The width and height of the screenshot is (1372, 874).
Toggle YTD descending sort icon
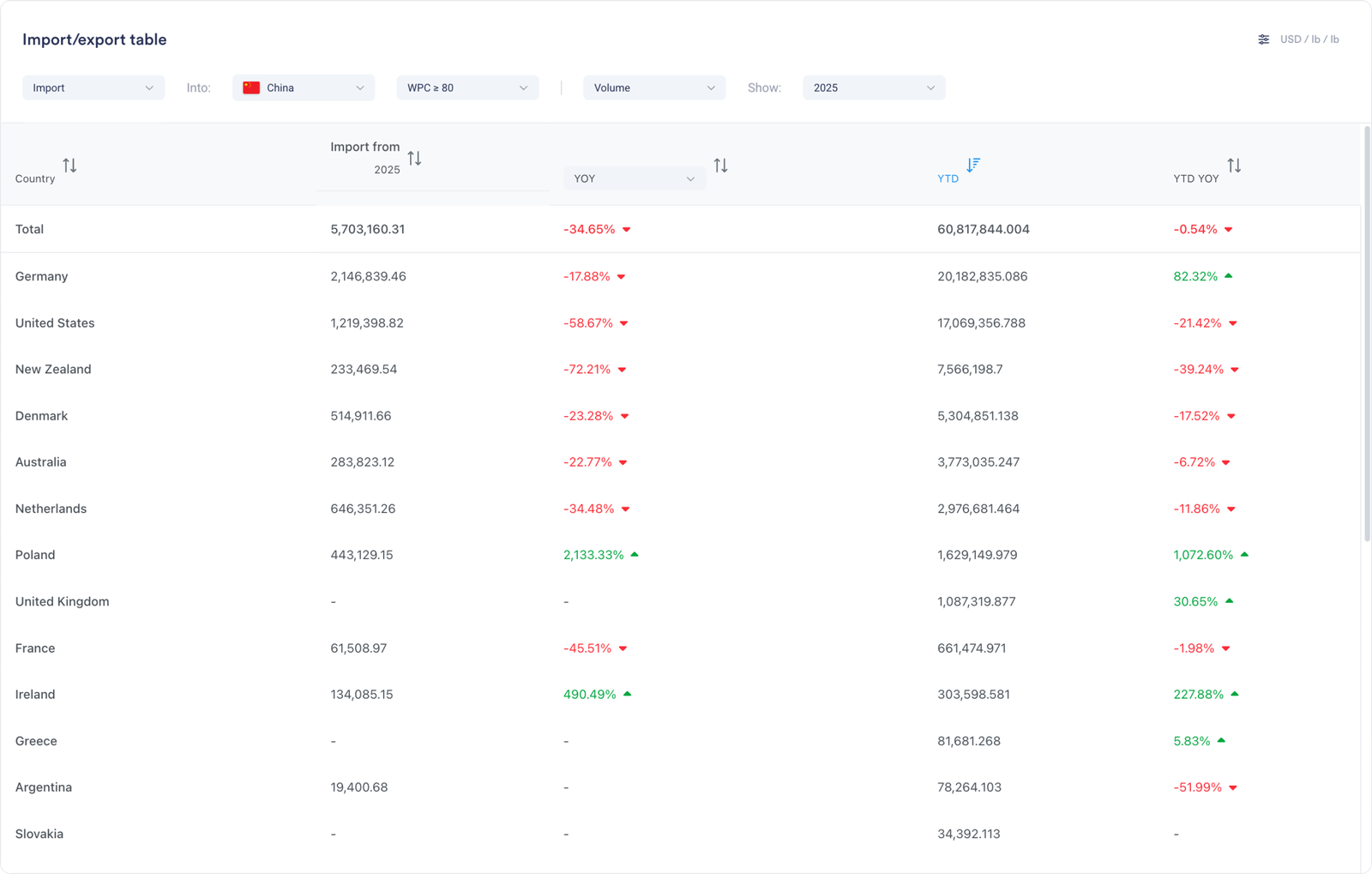pyautogui.click(x=972, y=165)
